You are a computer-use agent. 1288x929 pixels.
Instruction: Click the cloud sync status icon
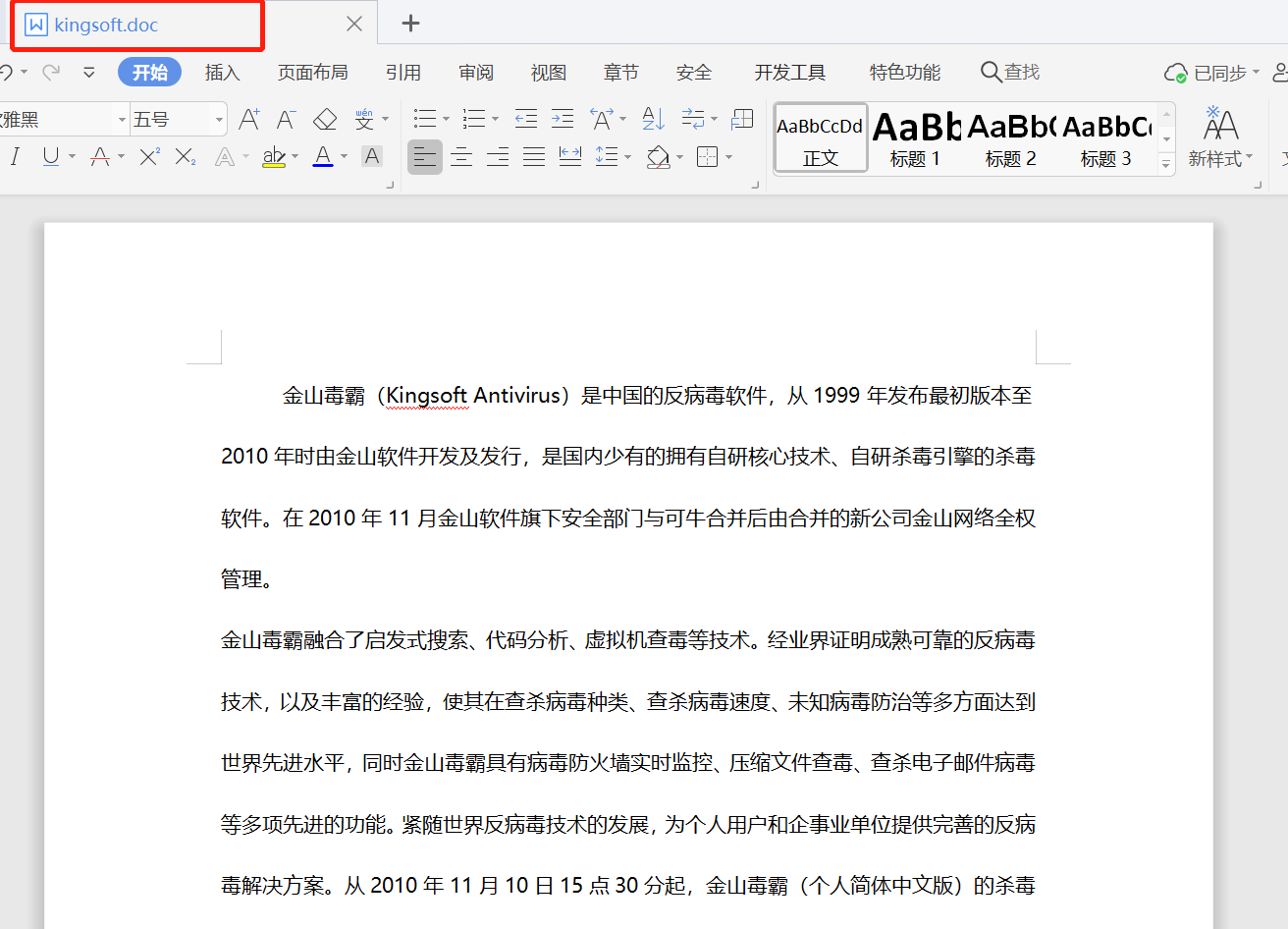click(x=1175, y=73)
